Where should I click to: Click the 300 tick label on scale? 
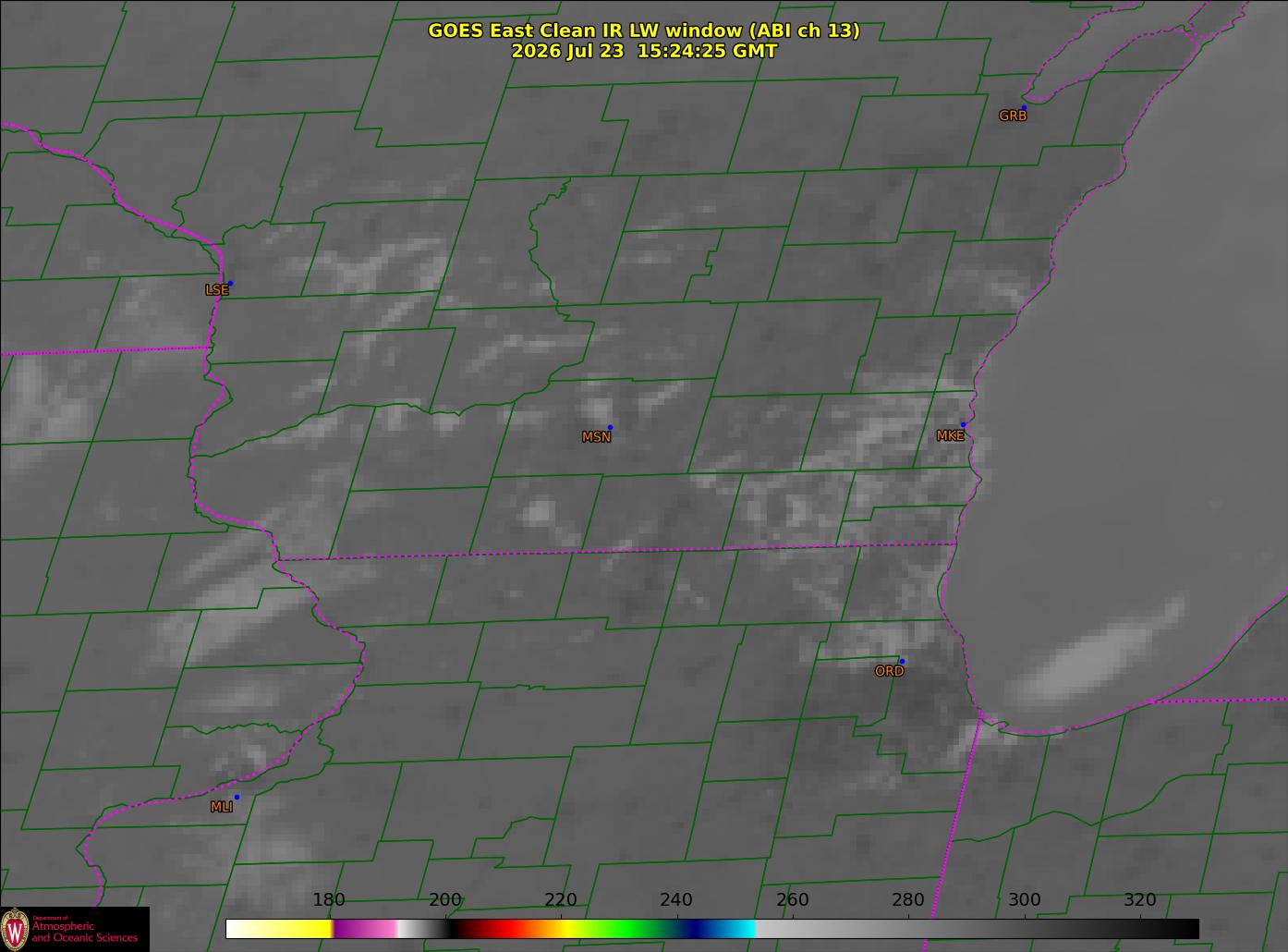pos(1024,900)
